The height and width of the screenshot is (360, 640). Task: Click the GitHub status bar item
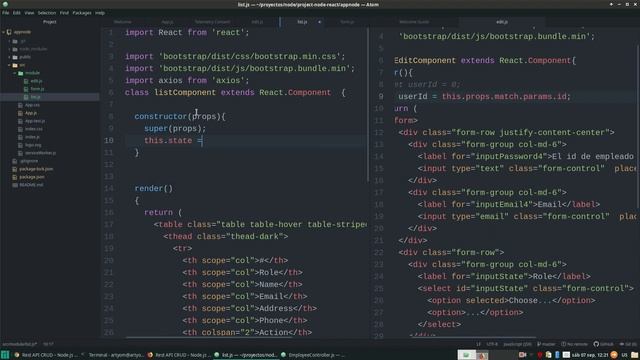coord(603,344)
